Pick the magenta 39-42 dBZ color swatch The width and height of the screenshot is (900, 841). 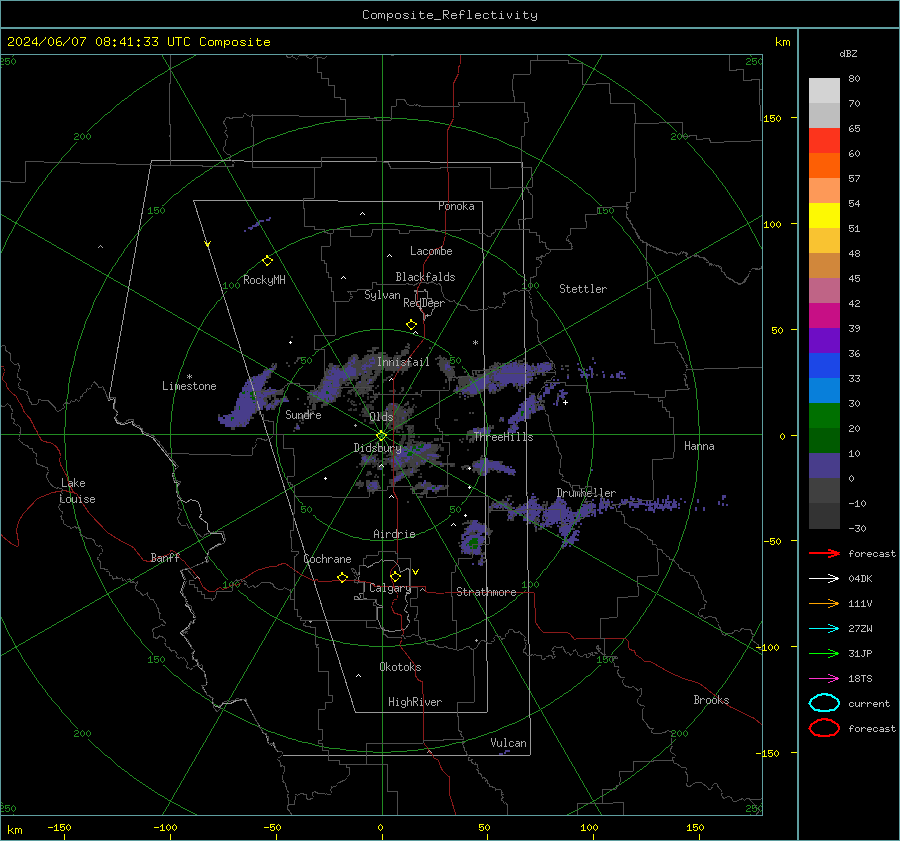tap(824, 316)
